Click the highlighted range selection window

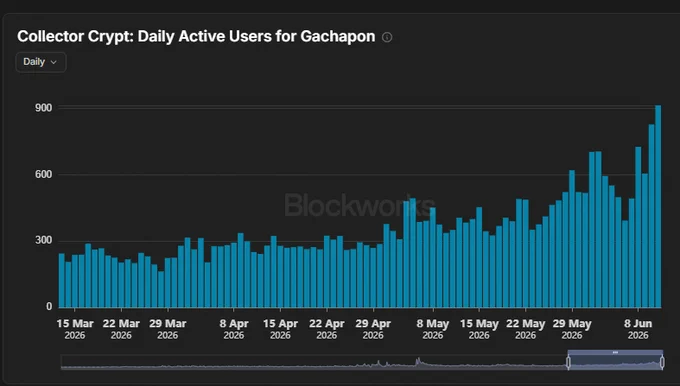(x=615, y=360)
